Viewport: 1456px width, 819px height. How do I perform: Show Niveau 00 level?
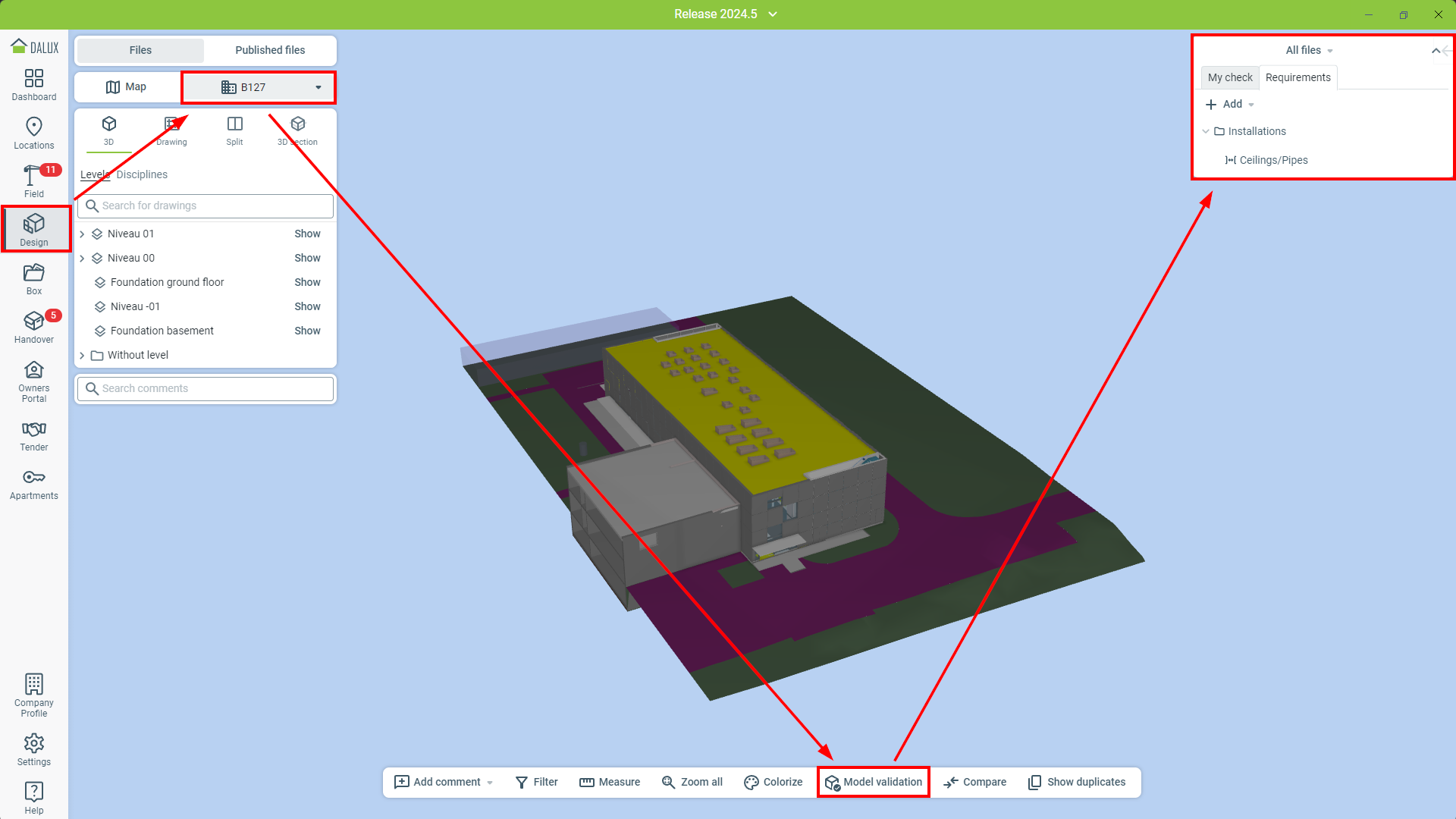pyautogui.click(x=307, y=258)
